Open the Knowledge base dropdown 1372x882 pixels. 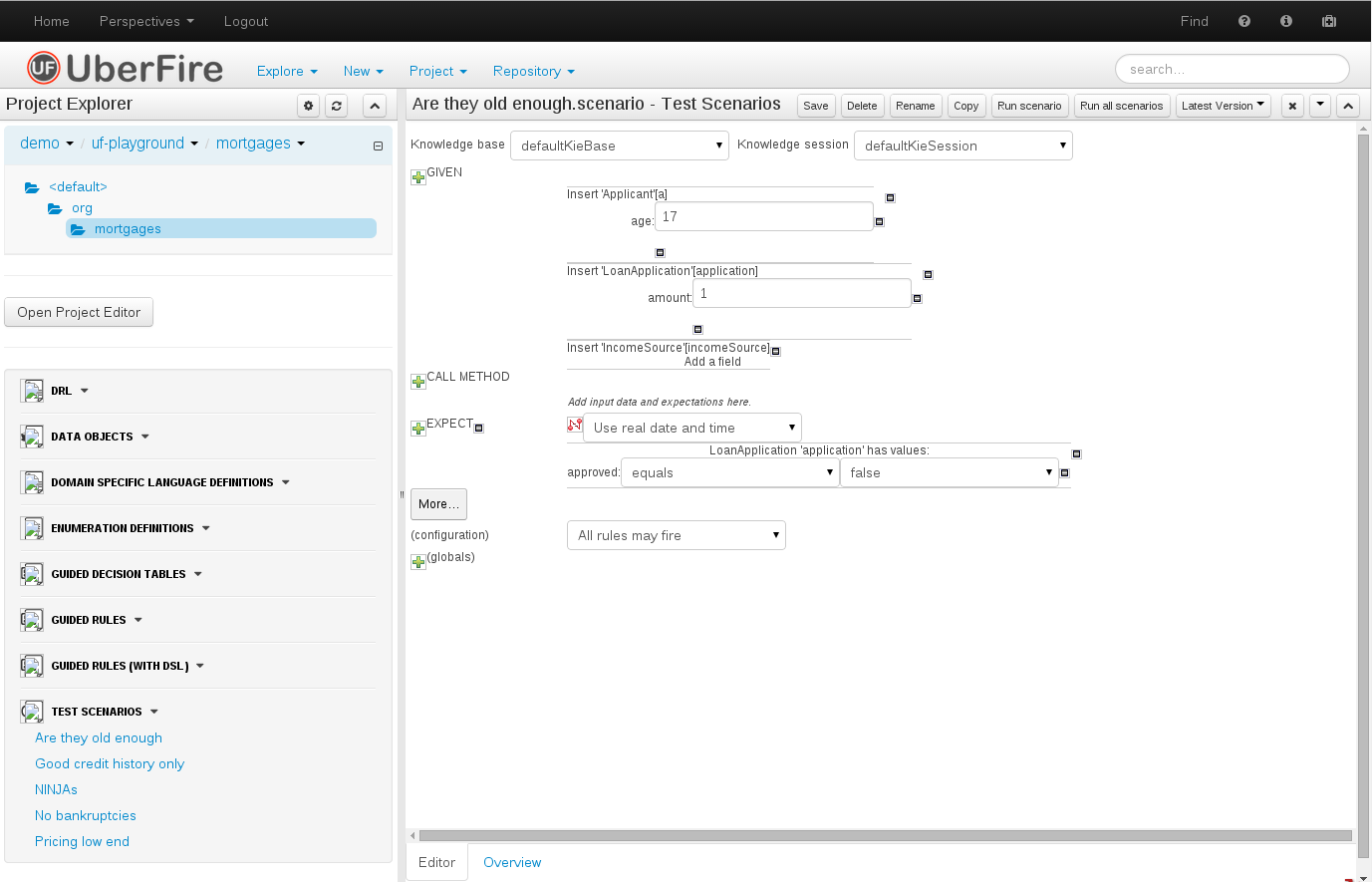click(619, 146)
